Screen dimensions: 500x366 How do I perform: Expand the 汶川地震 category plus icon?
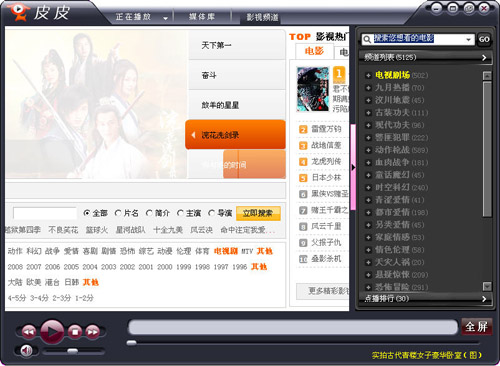368,100
